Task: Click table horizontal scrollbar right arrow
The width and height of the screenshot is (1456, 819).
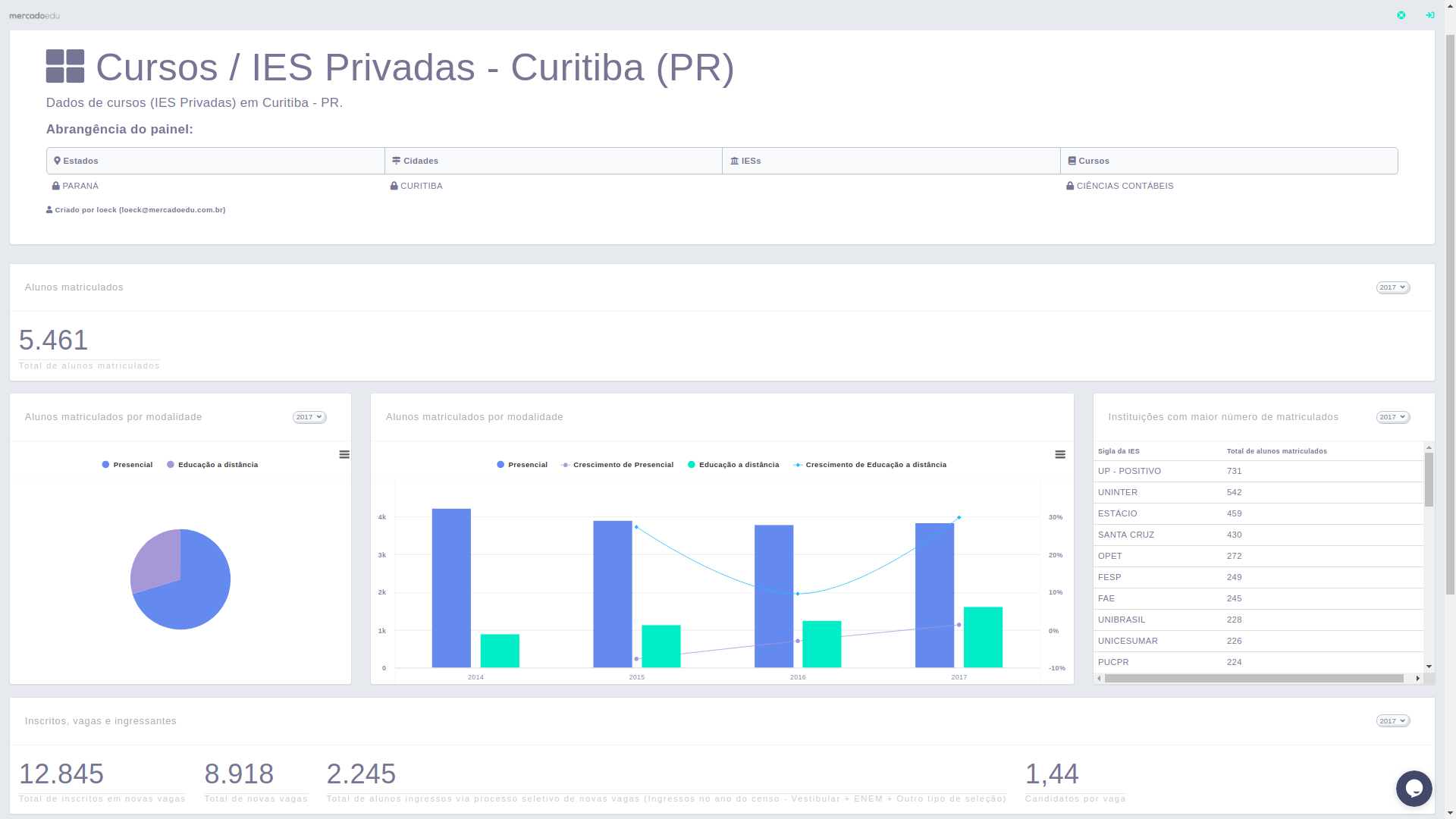Action: tap(1417, 679)
